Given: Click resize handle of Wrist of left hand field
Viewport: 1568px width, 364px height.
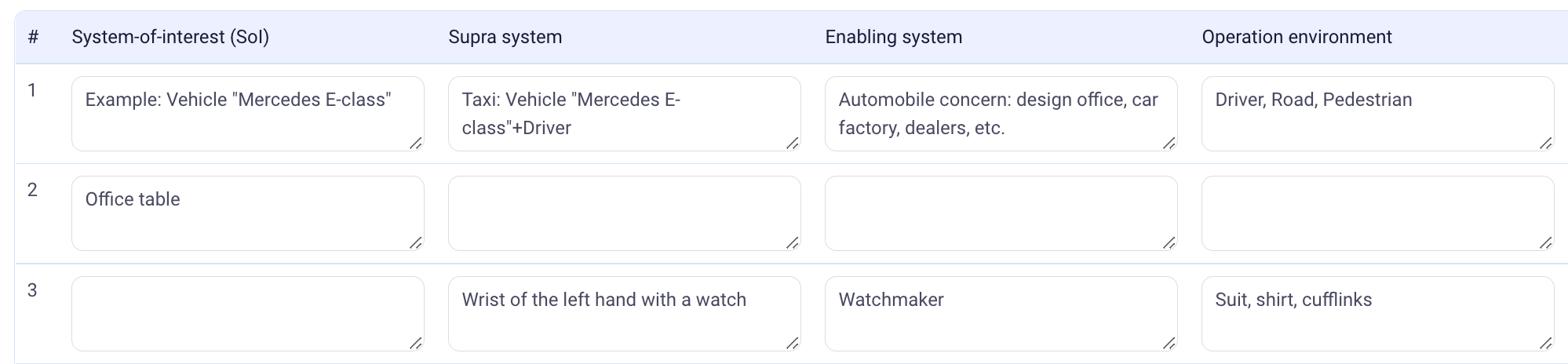Looking at the screenshot, I should click(793, 343).
